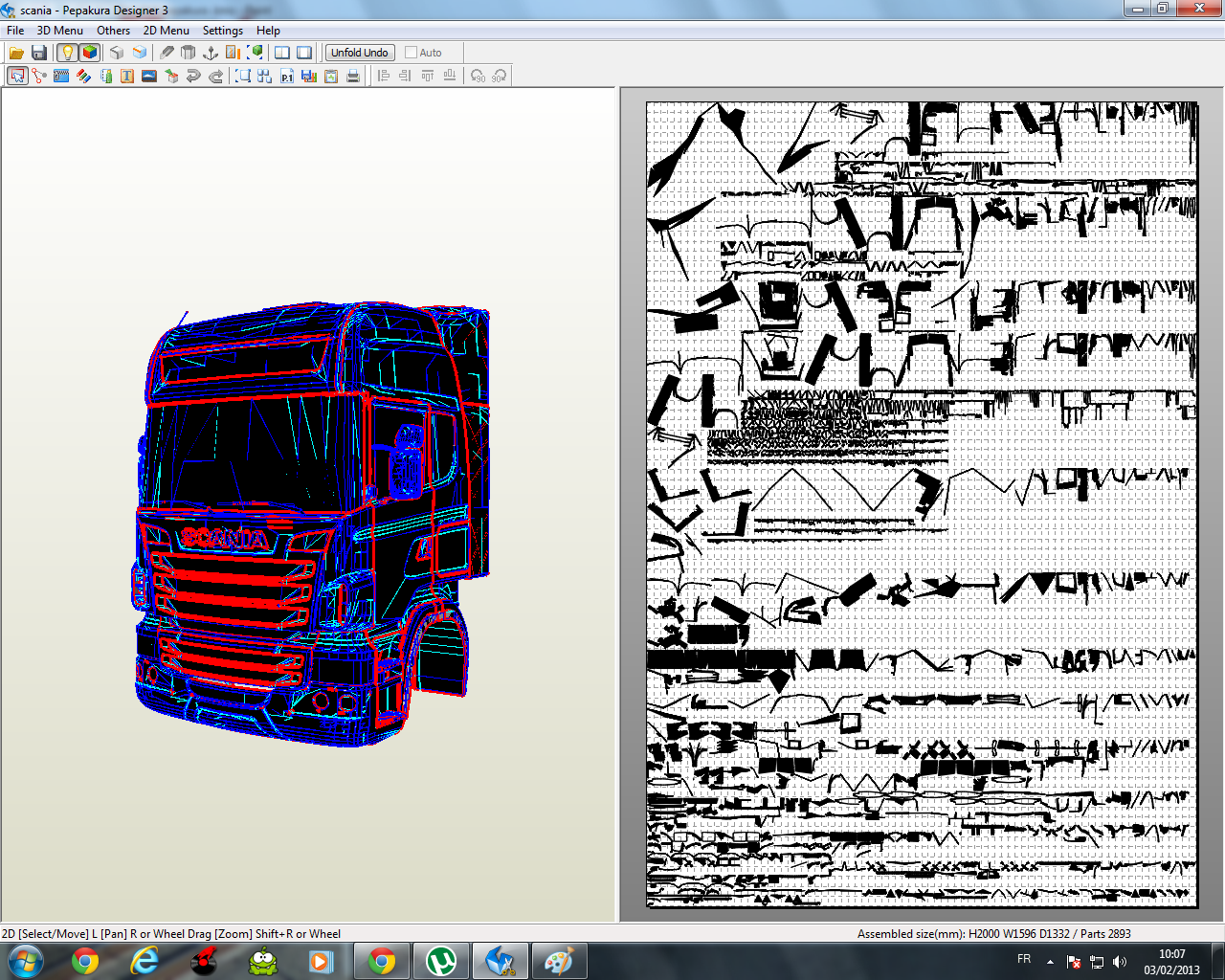The height and width of the screenshot is (980, 1225).
Task: Click the join/disjoin face nodes tool
Action: point(39,76)
